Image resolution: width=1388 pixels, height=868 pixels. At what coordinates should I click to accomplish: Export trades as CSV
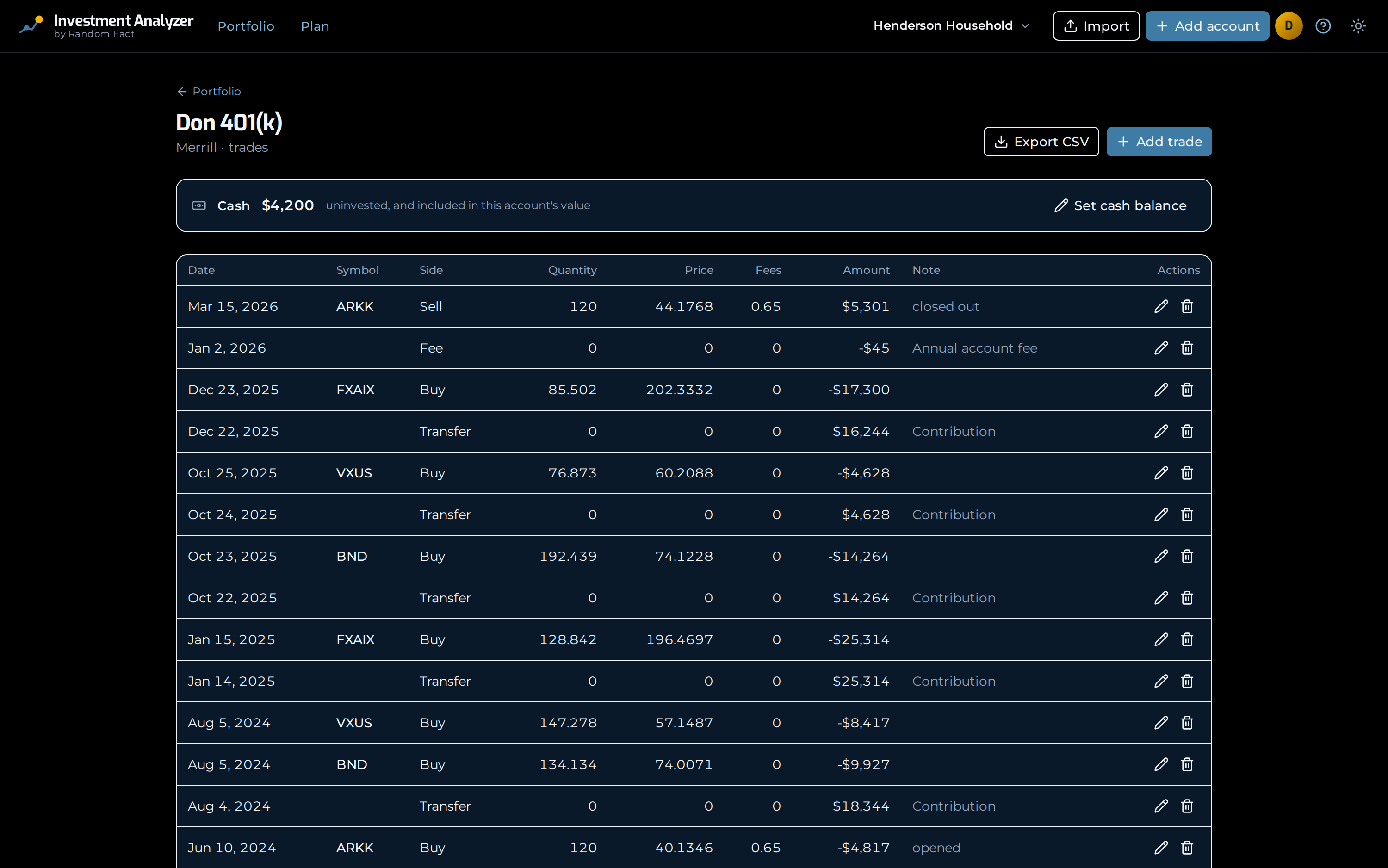coord(1041,142)
